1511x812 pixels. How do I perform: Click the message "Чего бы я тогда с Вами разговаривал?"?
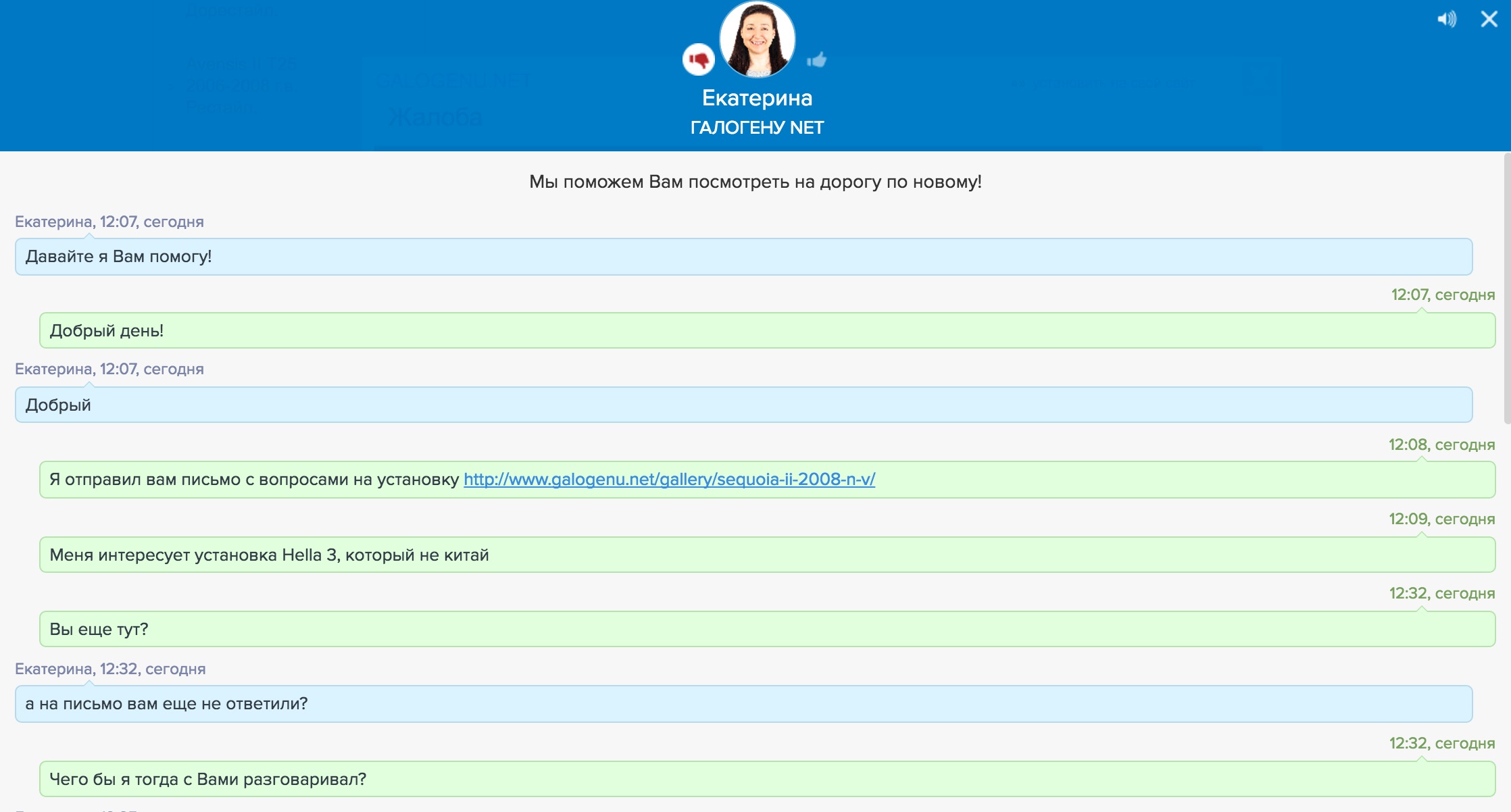pos(208,780)
